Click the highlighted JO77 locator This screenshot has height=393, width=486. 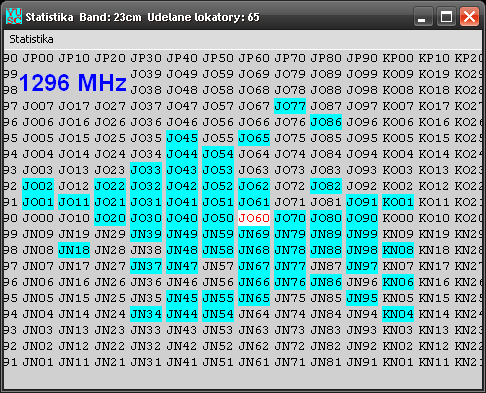290,106
